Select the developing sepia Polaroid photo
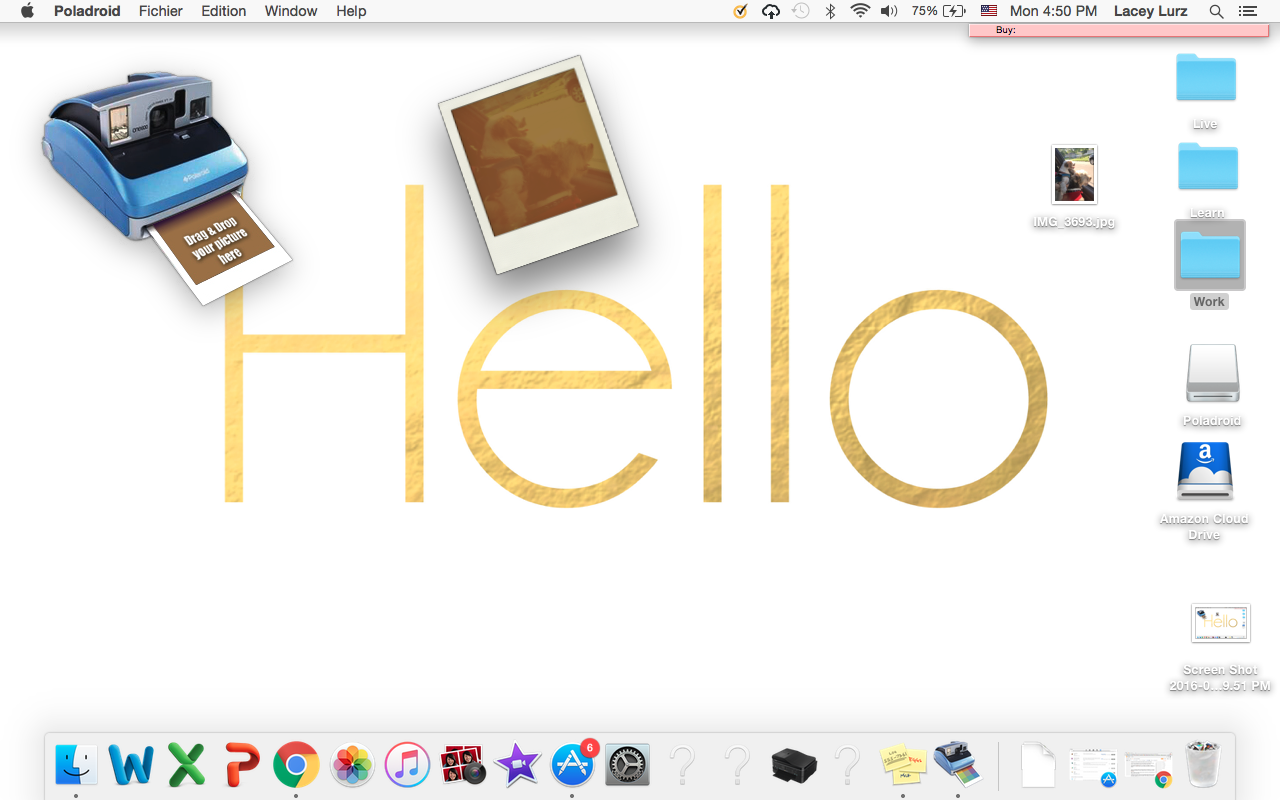 pyautogui.click(x=538, y=165)
